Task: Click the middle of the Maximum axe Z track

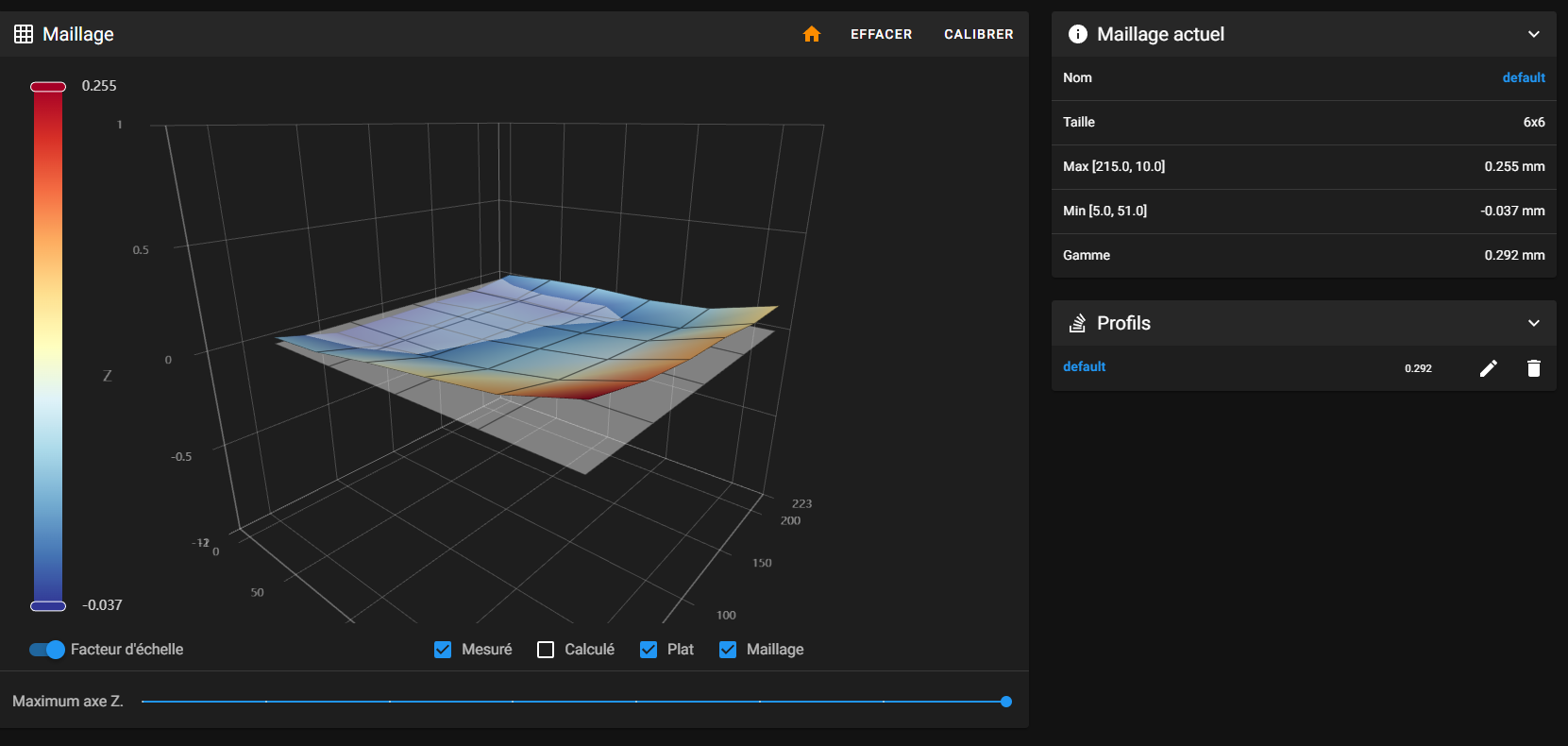Action: pyautogui.click(x=574, y=702)
